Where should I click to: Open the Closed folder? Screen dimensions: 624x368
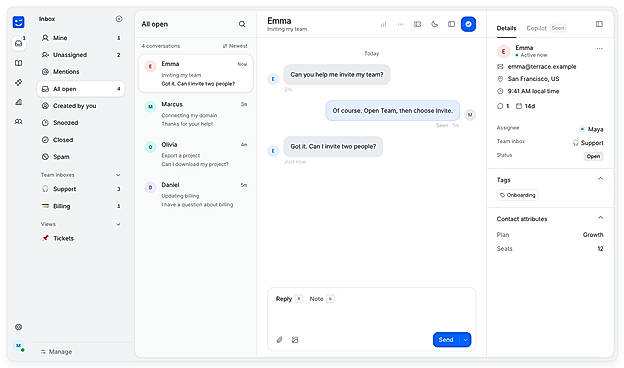tap(81, 140)
